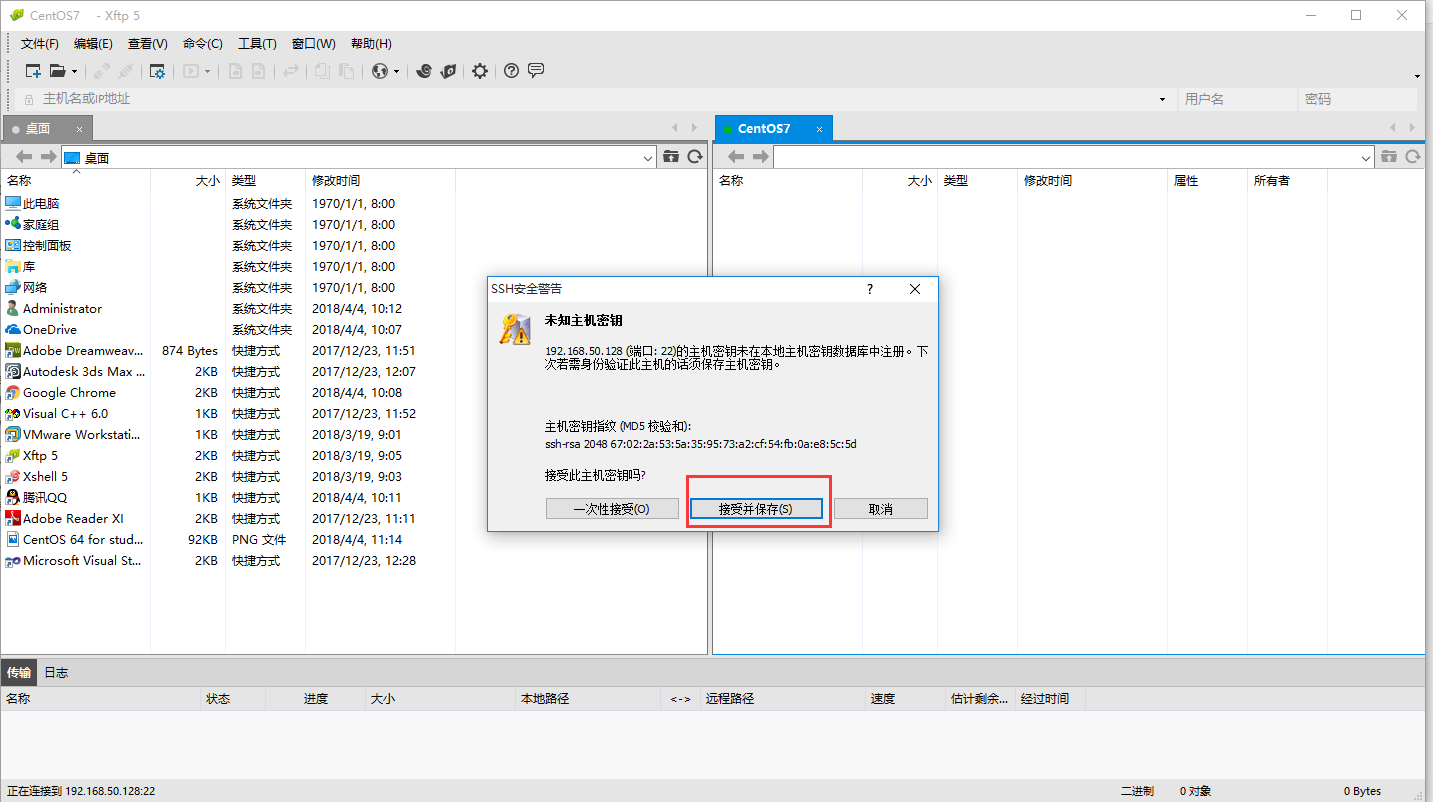Expand the remote path dropdown

(1366, 158)
